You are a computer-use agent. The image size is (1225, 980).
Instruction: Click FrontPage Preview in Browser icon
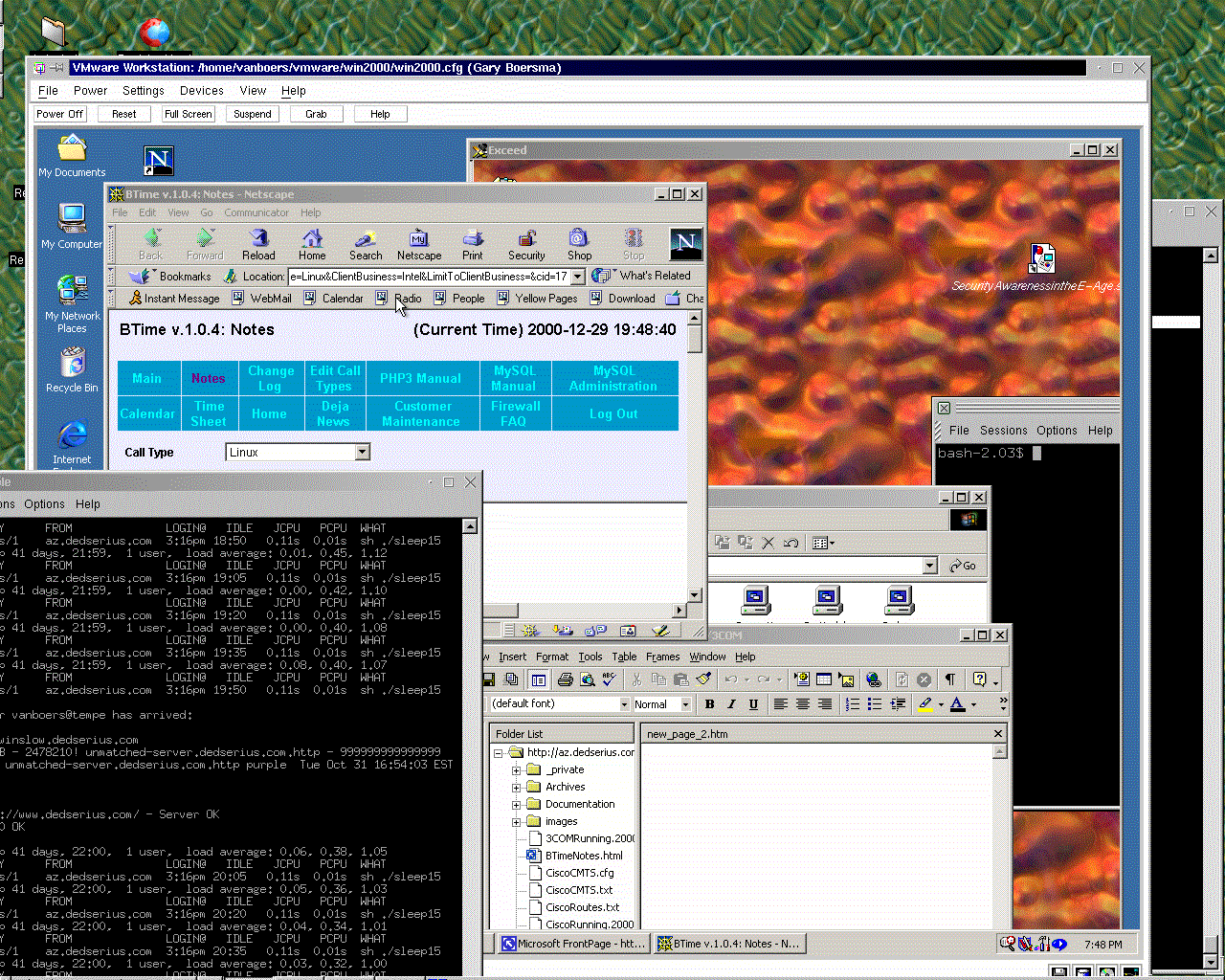pyautogui.click(x=587, y=679)
